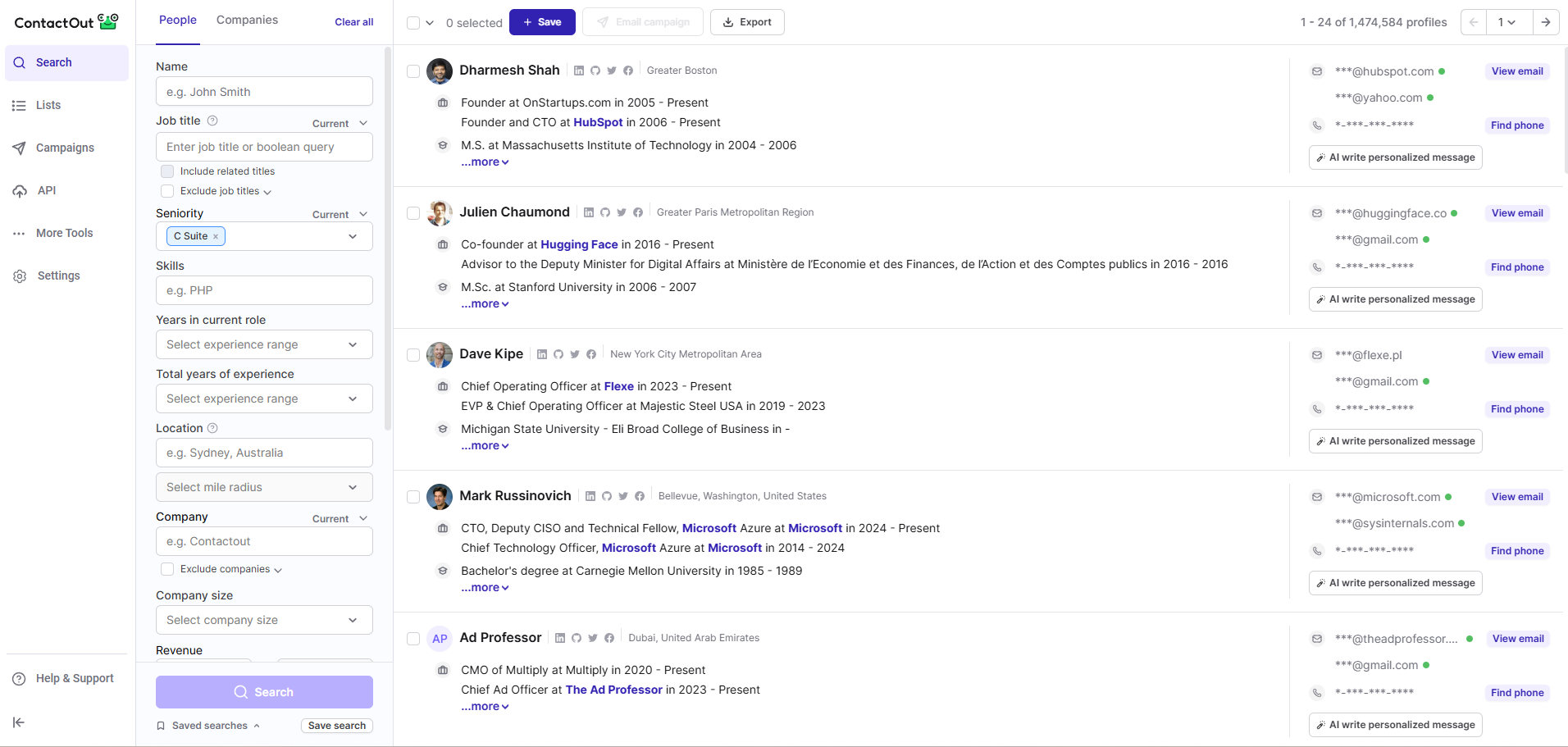1568x747 pixels.
Task: Click the Job title help icon
Action: click(212, 121)
